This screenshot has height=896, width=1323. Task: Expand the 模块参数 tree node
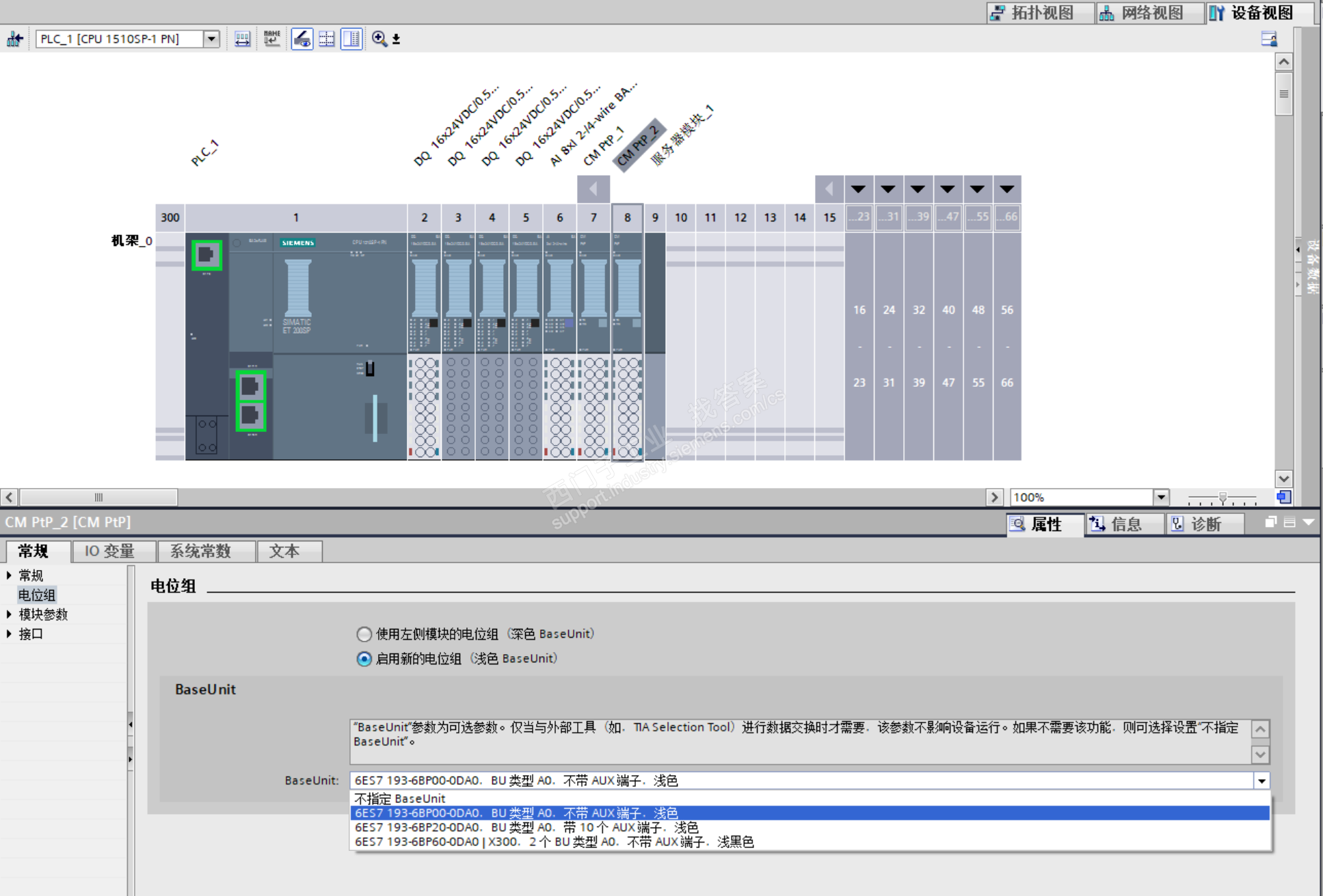(9, 614)
